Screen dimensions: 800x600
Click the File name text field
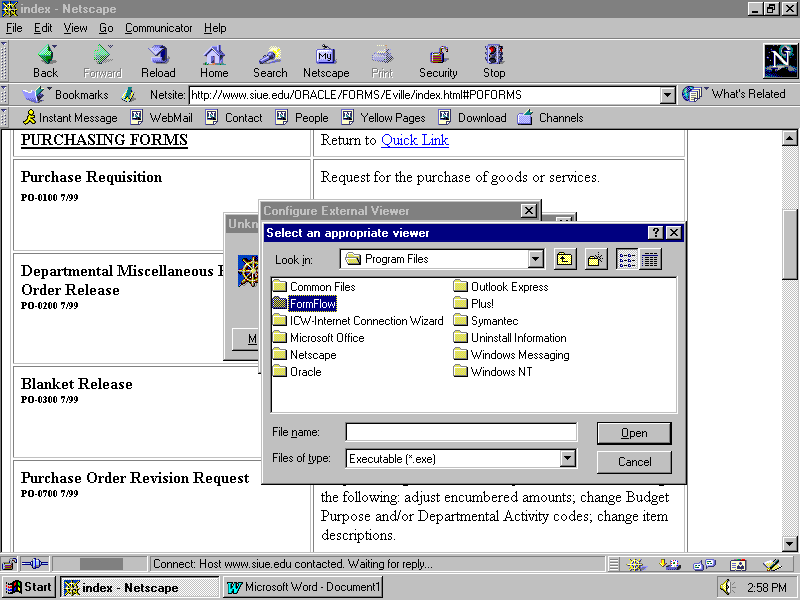461,432
